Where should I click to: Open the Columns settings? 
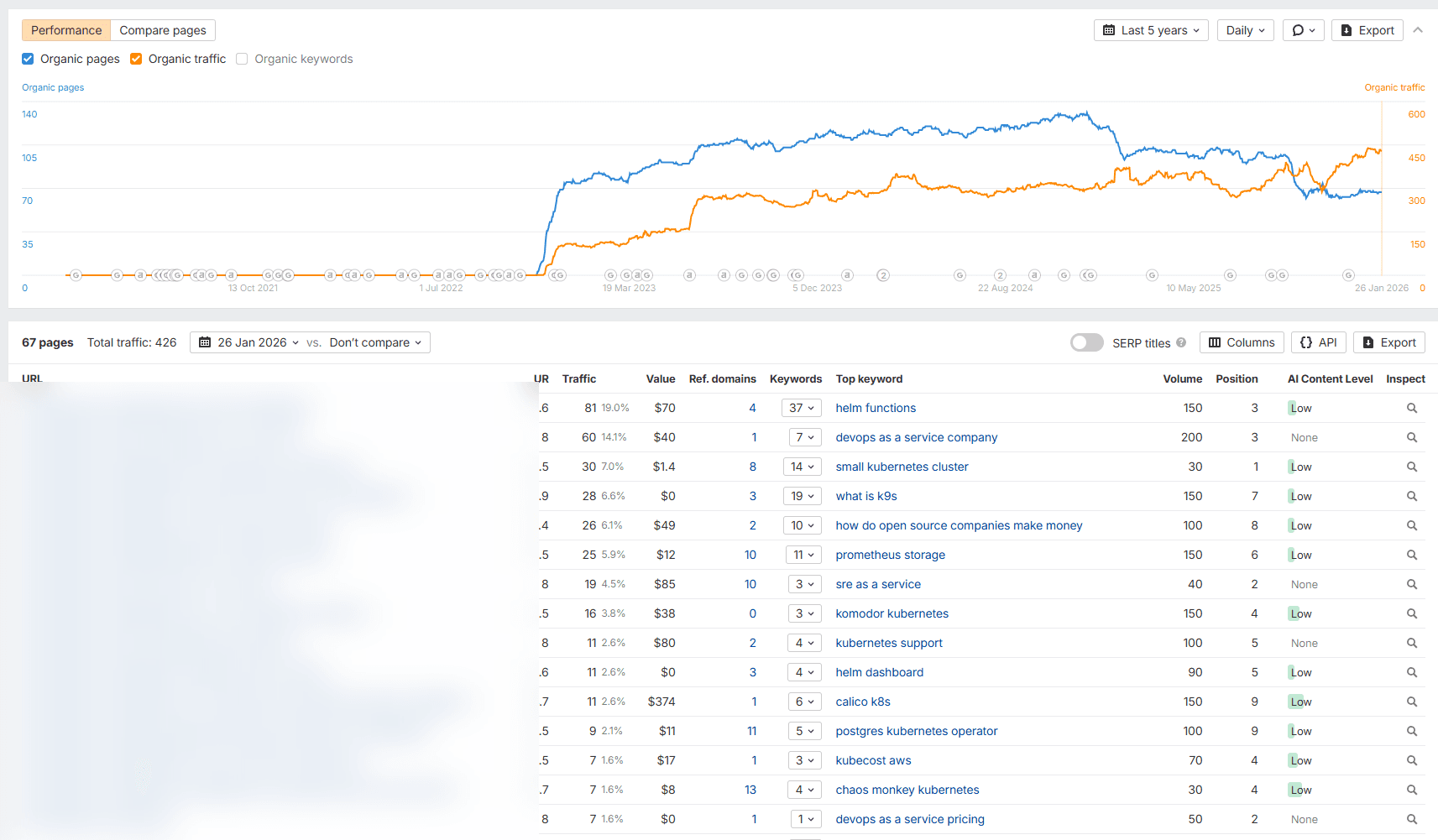coord(1242,342)
